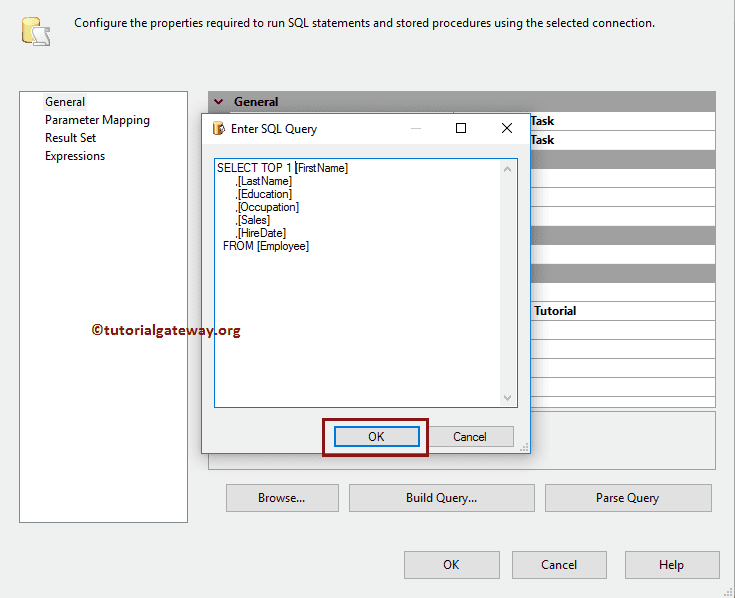This screenshot has height=598, width=735.
Task: Click OK in Execute SQL Task Editor
Action: click(451, 565)
